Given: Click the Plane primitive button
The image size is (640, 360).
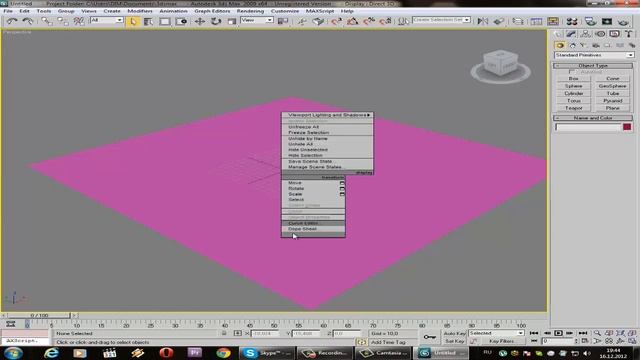Looking at the screenshot, I should coord(612,108).
